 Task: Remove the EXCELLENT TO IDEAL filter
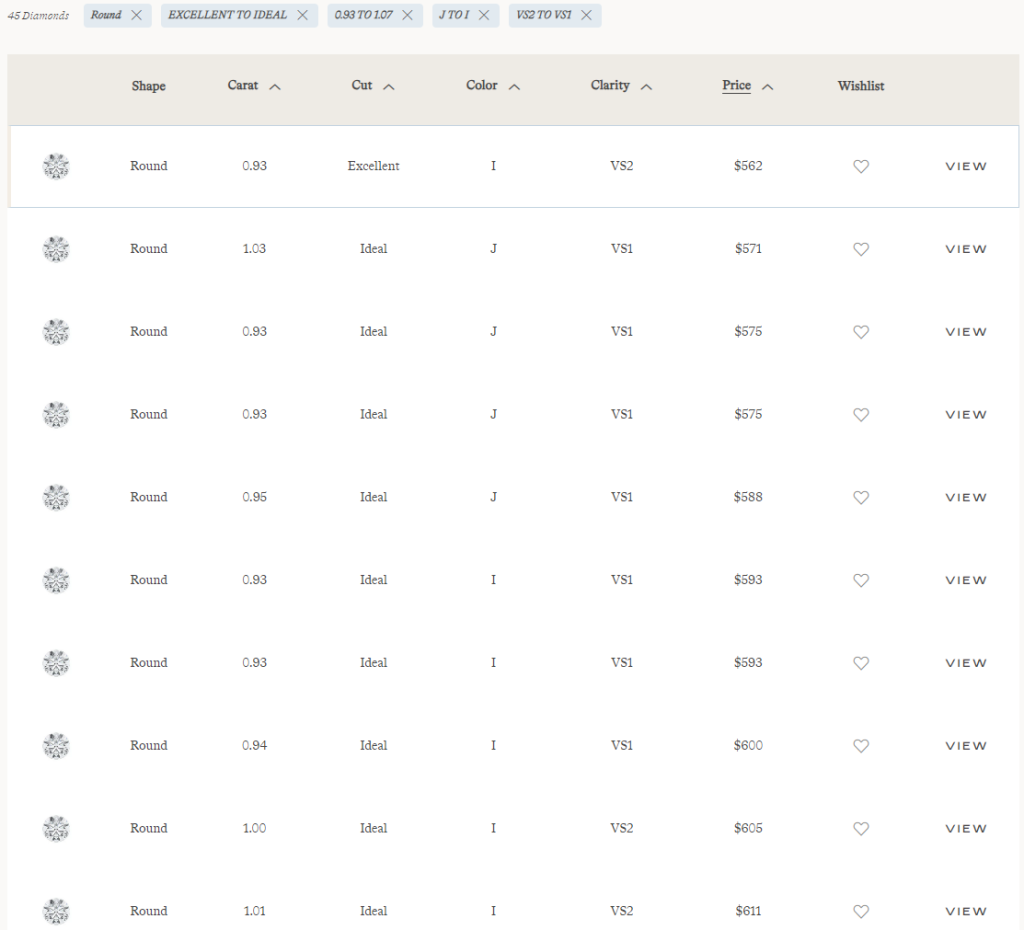[x=302, y=15]
